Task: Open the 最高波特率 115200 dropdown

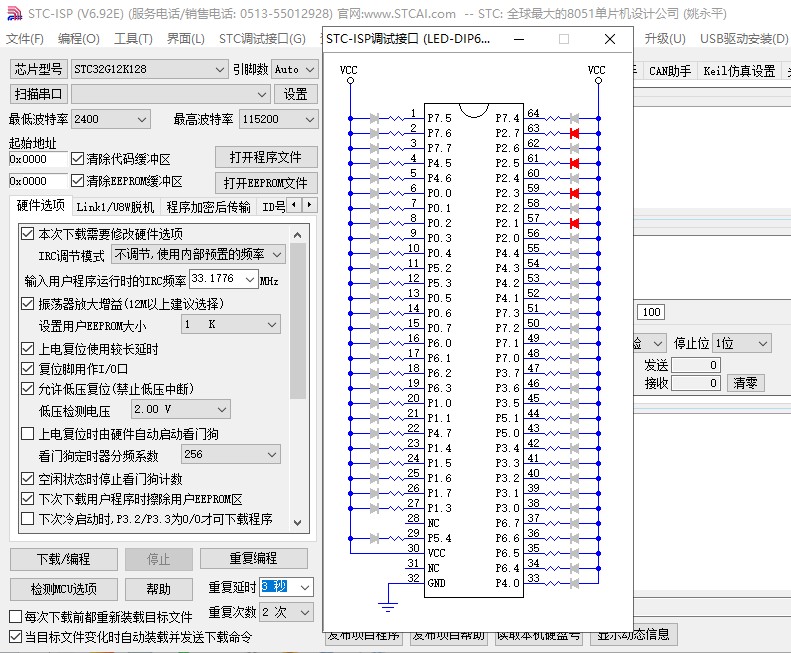Action: pos(278,119)
